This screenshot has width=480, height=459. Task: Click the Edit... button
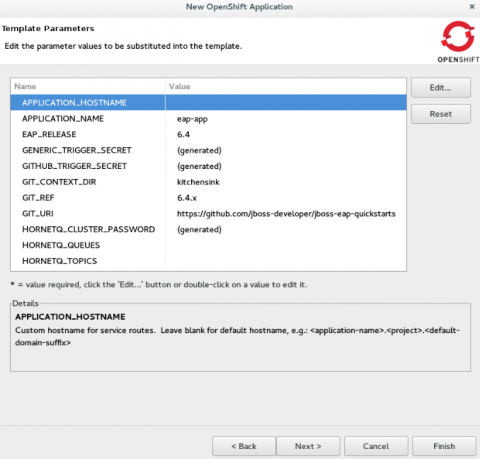[441, 88]
